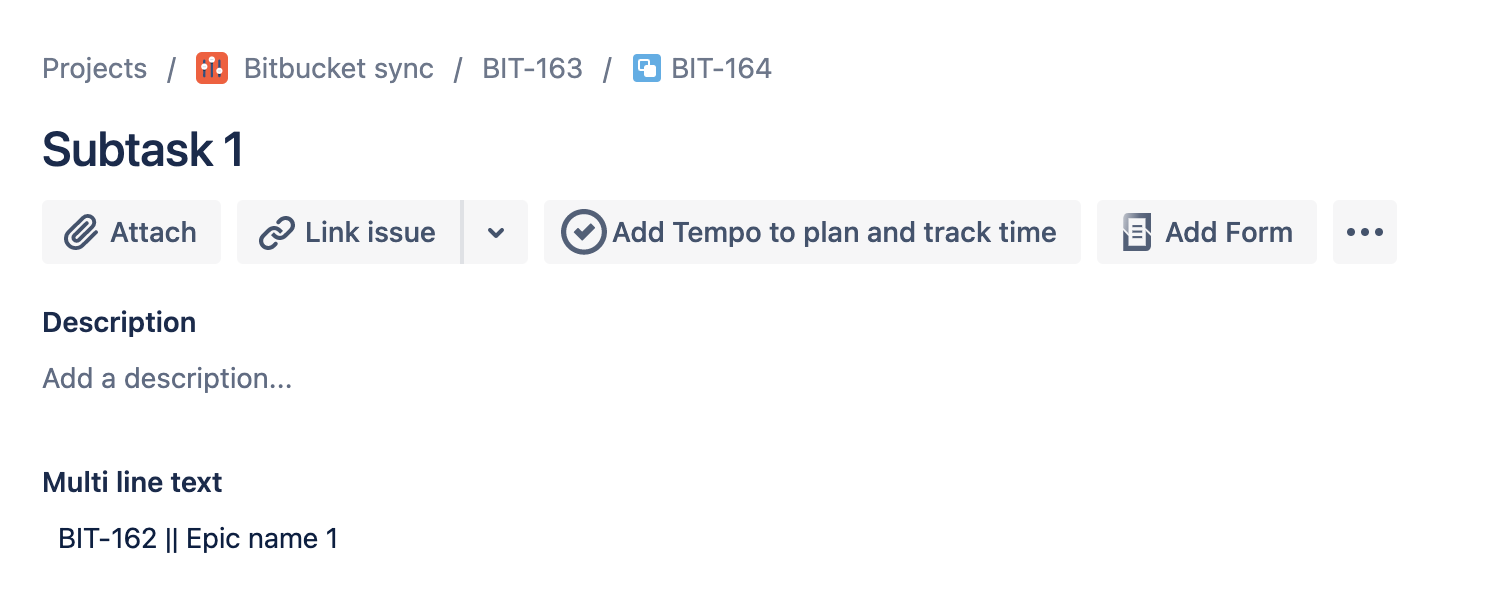The height and width of the screenshot is (602, 1486).
Task: Click the Description heading label
Action: coord(119,322)
